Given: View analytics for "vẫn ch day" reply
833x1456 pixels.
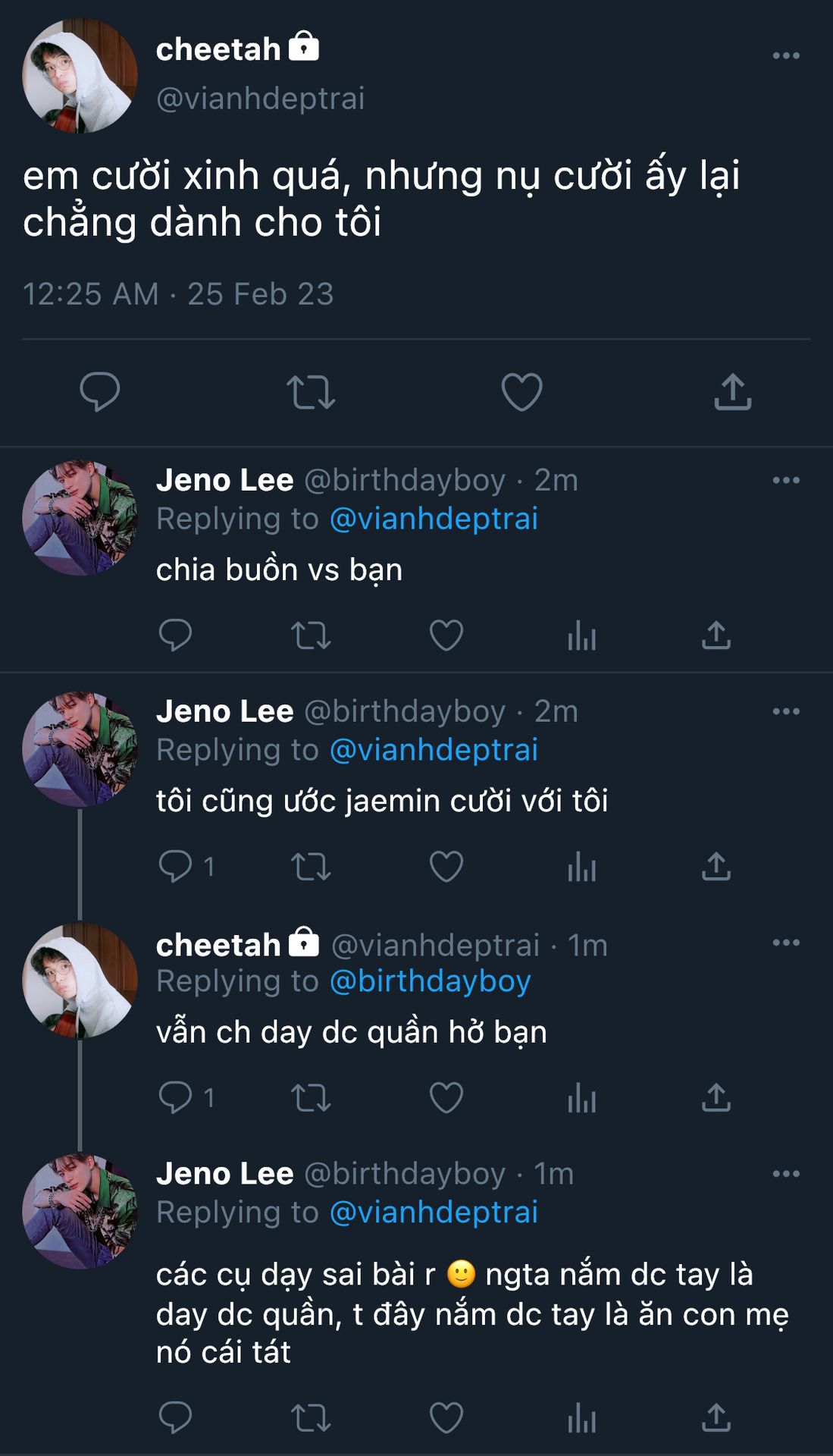Looking at the screenshot, I should [581, 1097].
